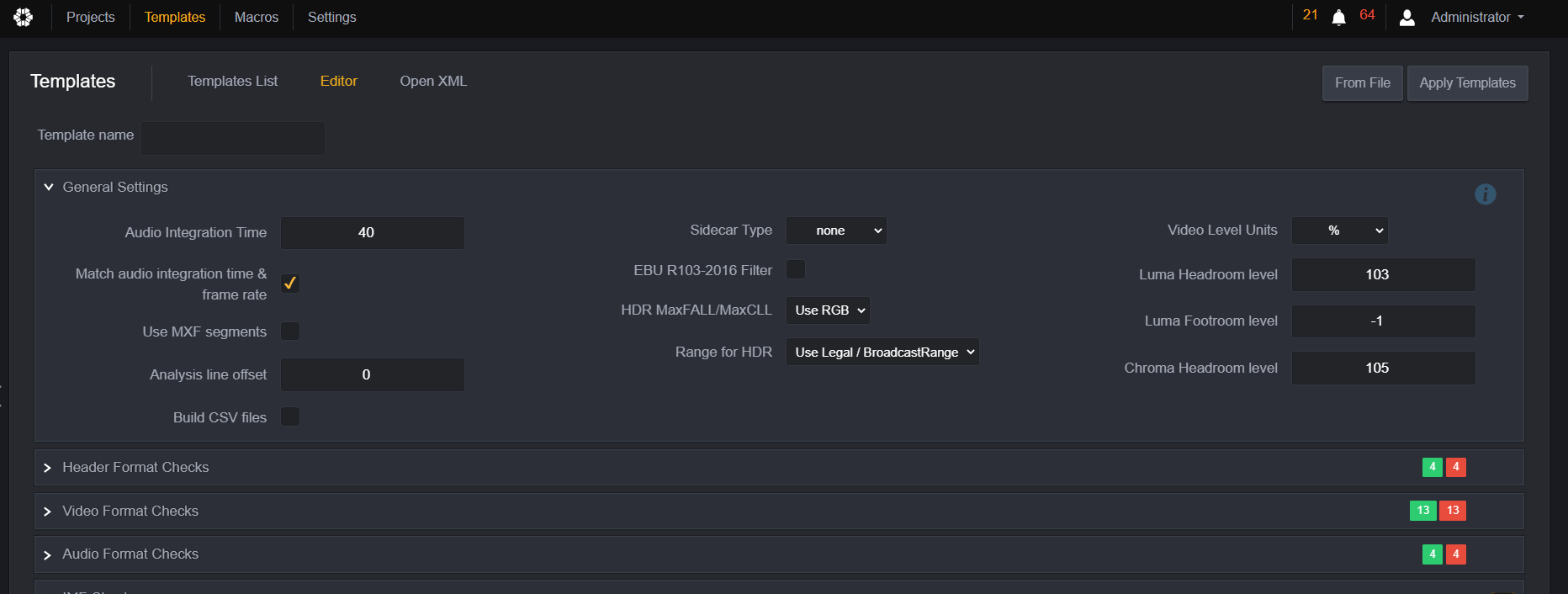Click Audio Integration Time field
1568x594 pixels.
[373, 233]
